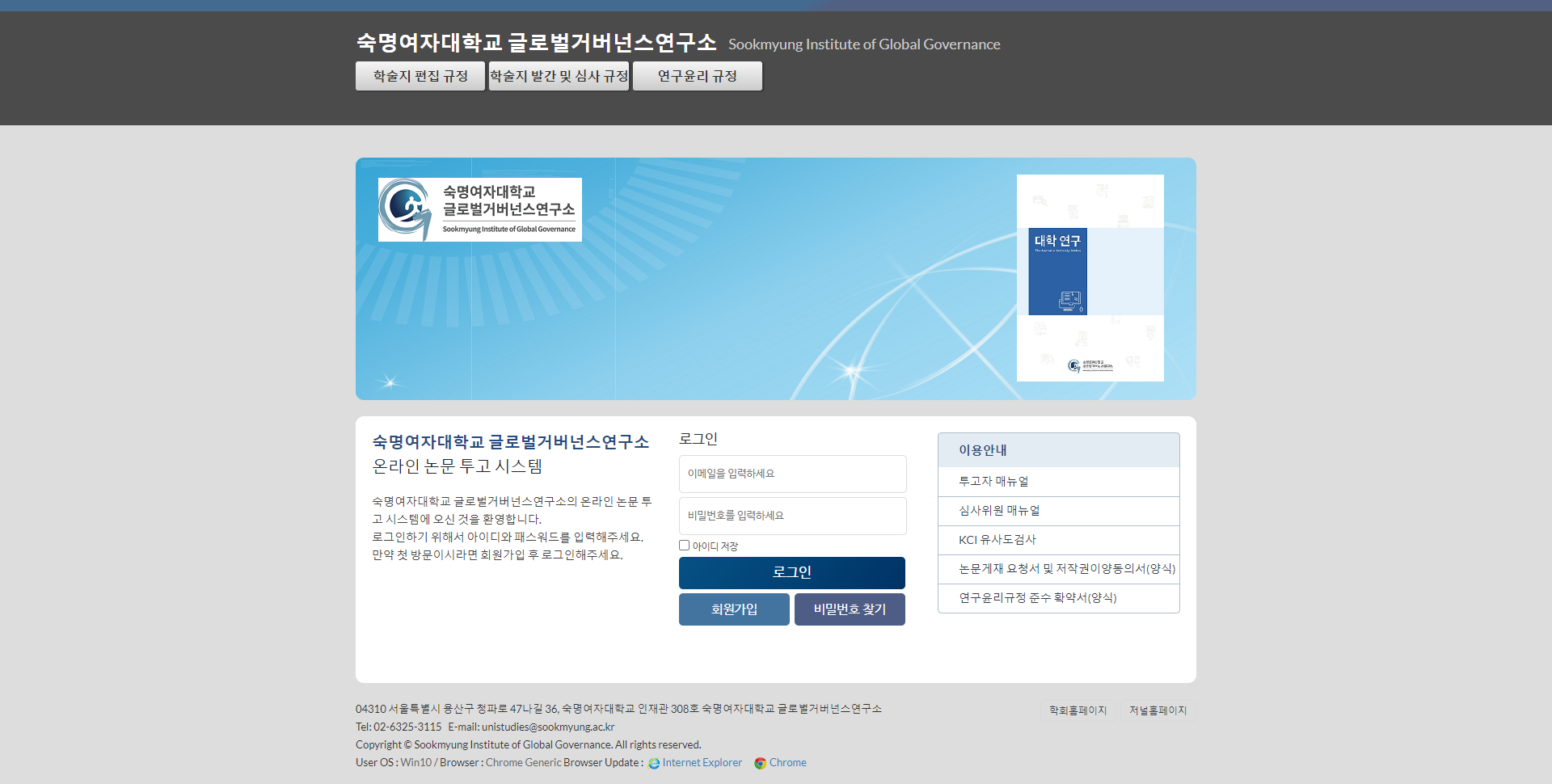1552x784 pixels.
Task: Open the KCI 유사도검사 link
Action: click(x=1059, y=540)
